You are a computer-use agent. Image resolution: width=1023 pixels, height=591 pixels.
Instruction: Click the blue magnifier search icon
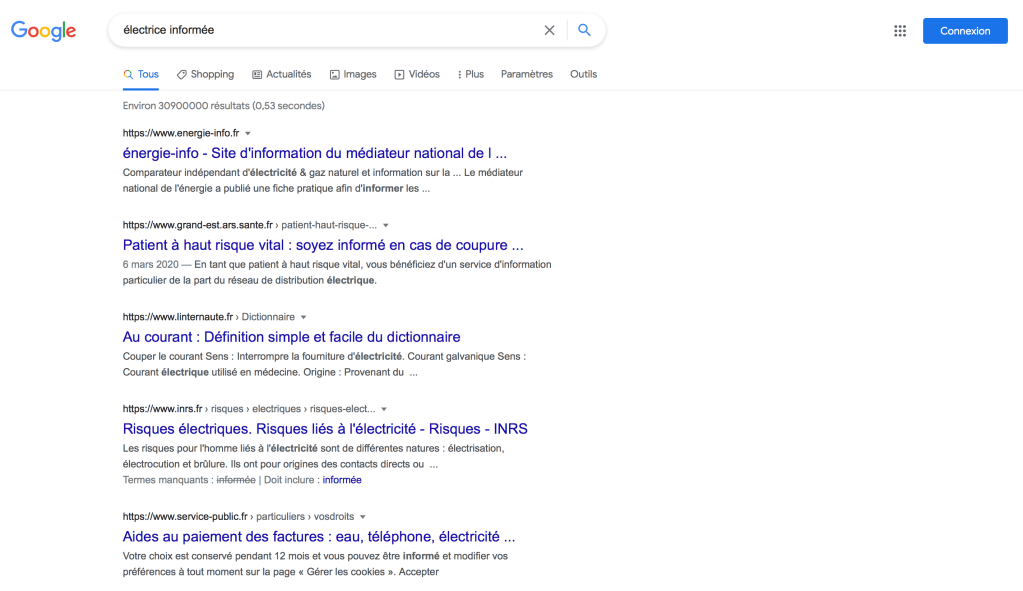pyautogui.click(x=585, y=30)
